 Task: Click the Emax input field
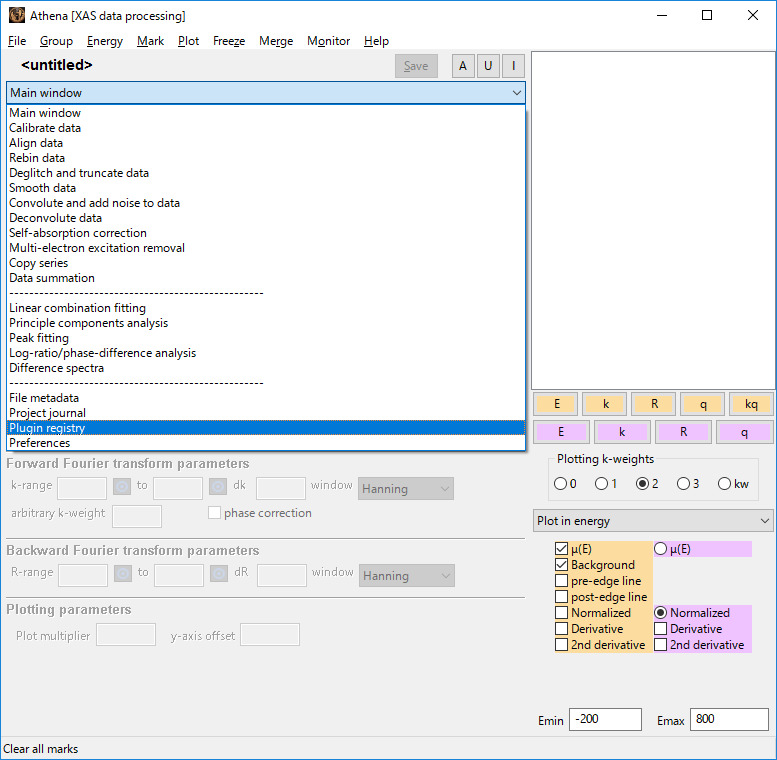click(x=729, y=719)
